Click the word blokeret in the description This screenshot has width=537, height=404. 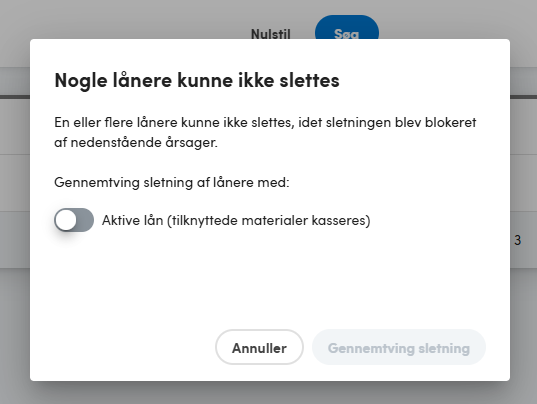click(450, 122)
